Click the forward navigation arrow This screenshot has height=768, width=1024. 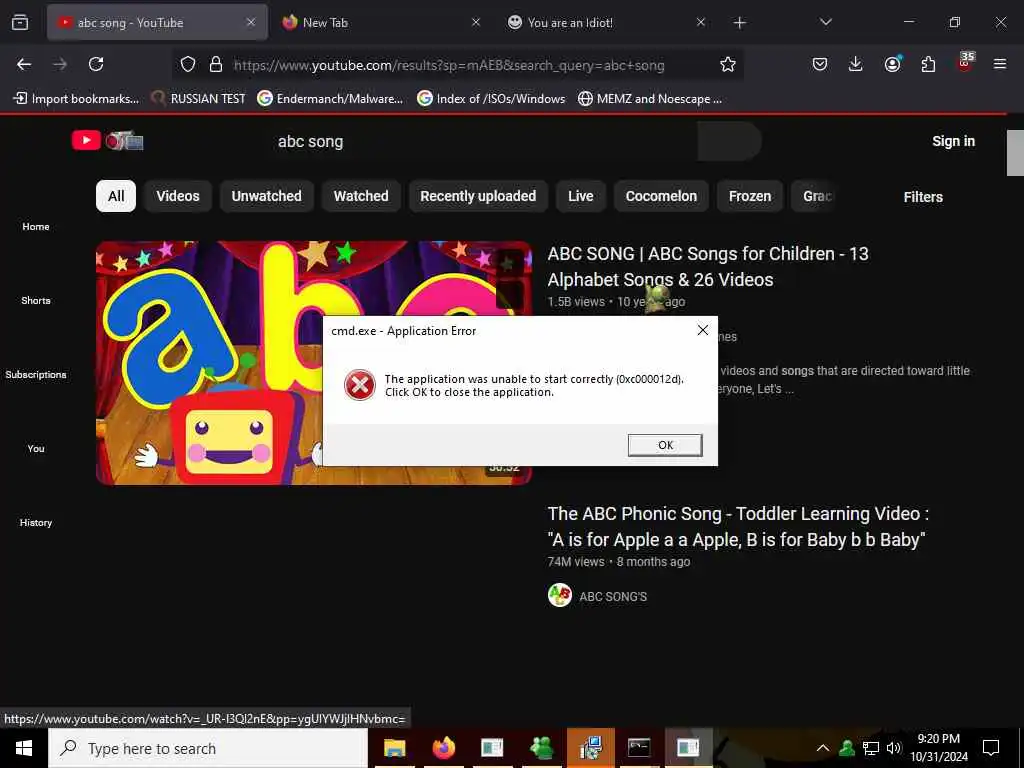(x=60, y=64)
